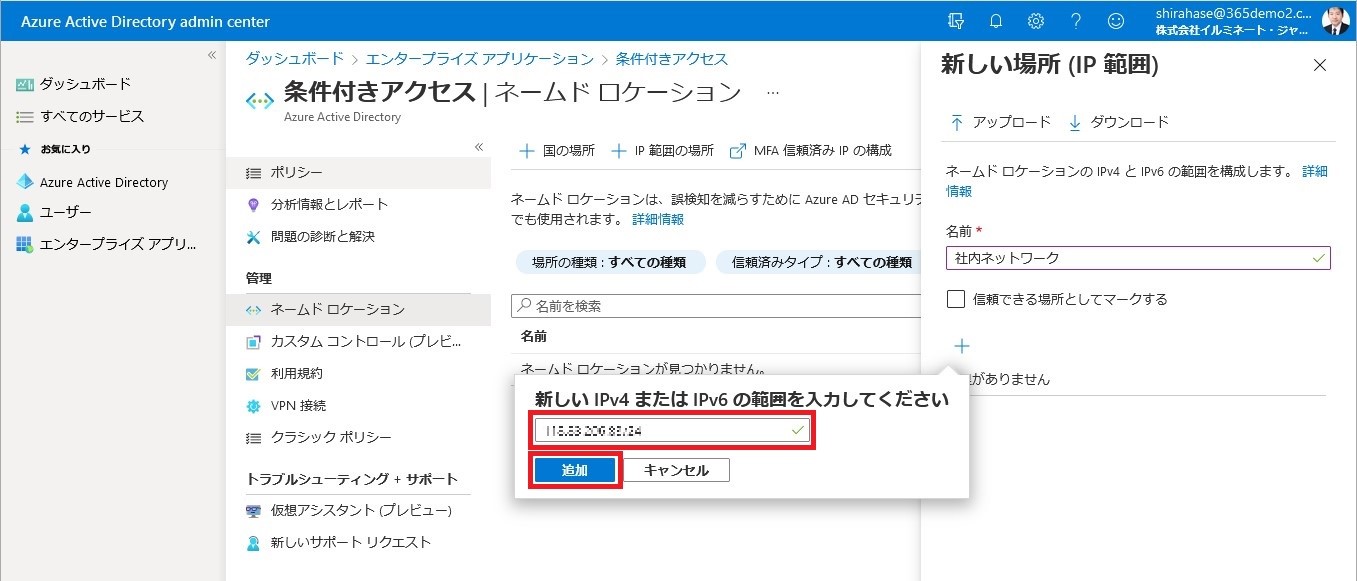Add an IP 範囲の場所 location
The height and width of the screenshot is (581, 1357).
663,151
